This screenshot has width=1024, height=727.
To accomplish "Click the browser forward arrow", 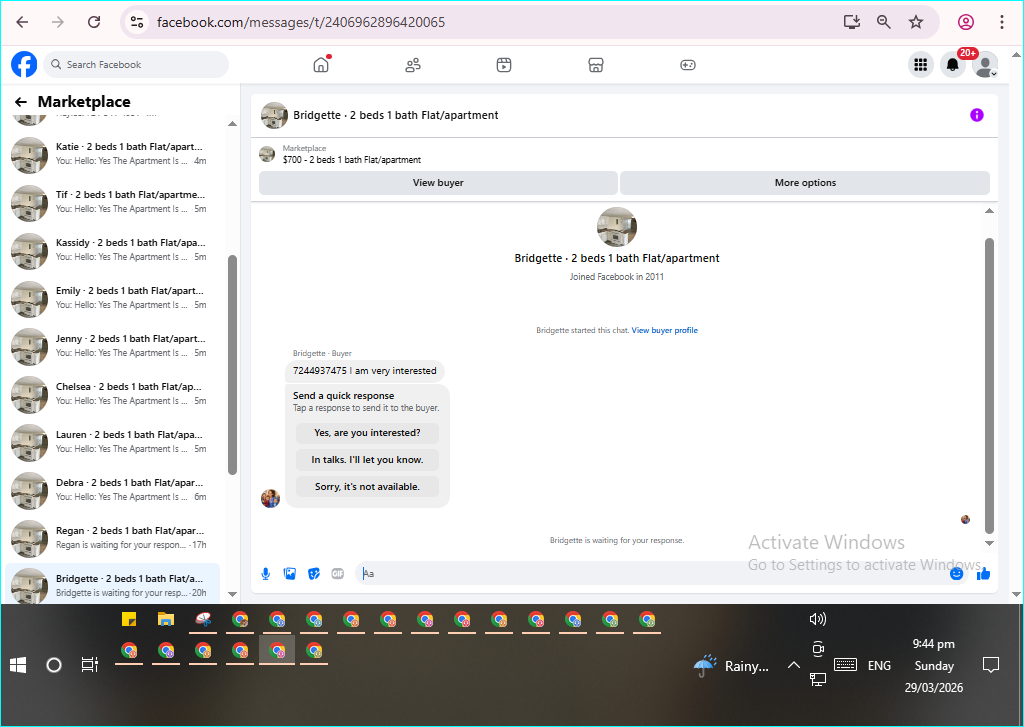I will [x=58, y=22].
